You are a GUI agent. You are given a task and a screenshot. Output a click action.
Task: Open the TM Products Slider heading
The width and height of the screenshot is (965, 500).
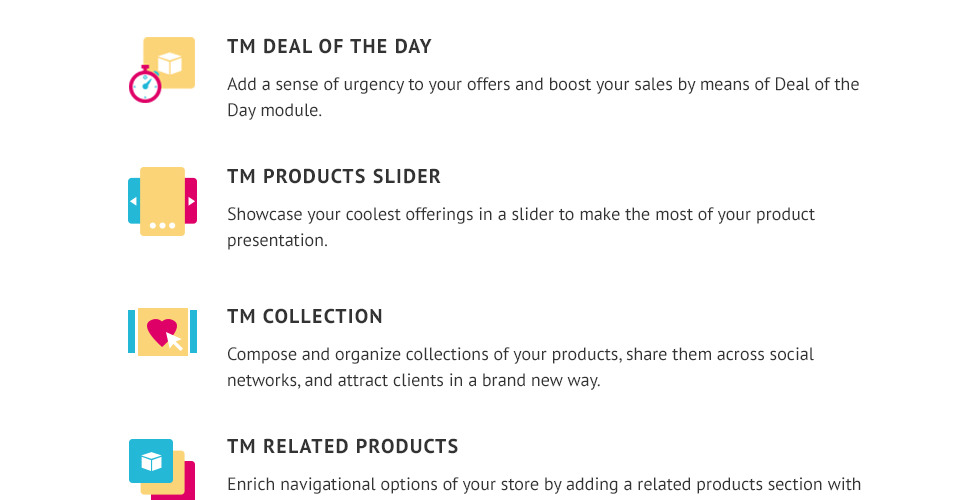334,176
